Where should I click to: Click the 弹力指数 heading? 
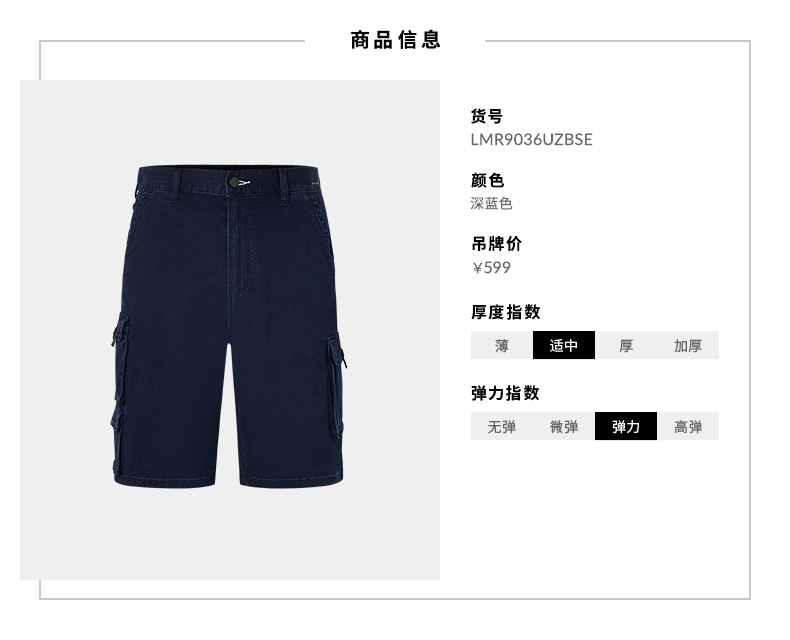click(505, 393)
